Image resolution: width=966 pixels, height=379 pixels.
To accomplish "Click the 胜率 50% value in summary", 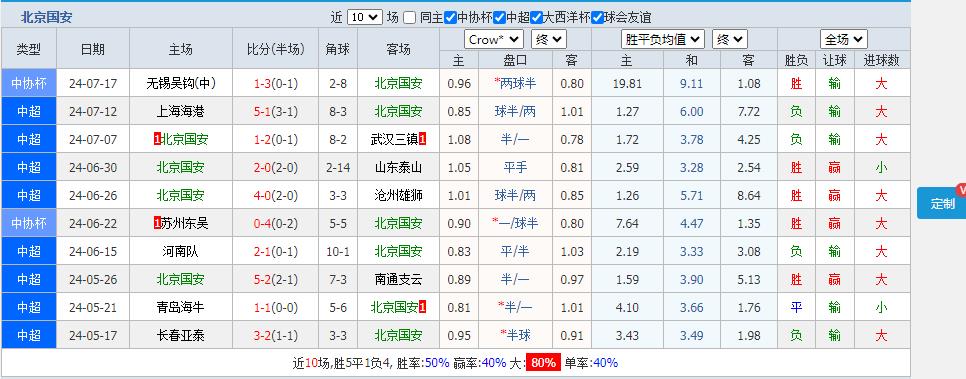I will pos(437,362).
